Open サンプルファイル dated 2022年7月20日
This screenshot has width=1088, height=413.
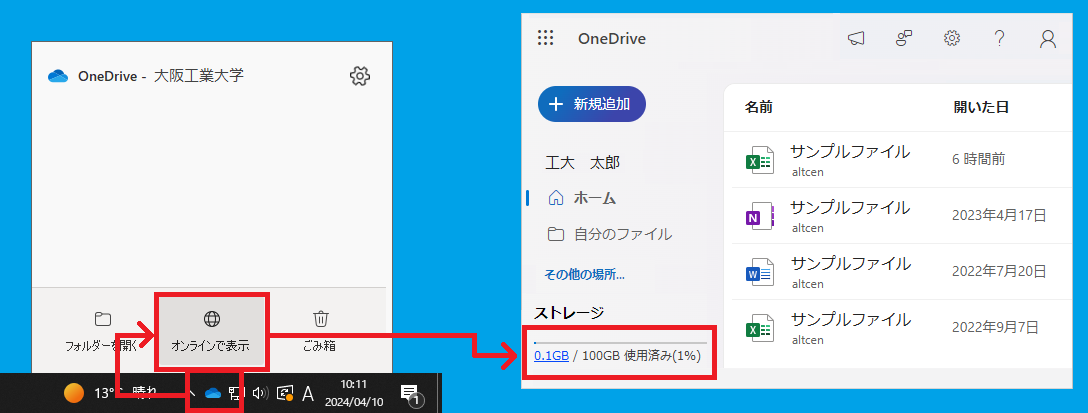pyautogui.click(x=850, y=264)
